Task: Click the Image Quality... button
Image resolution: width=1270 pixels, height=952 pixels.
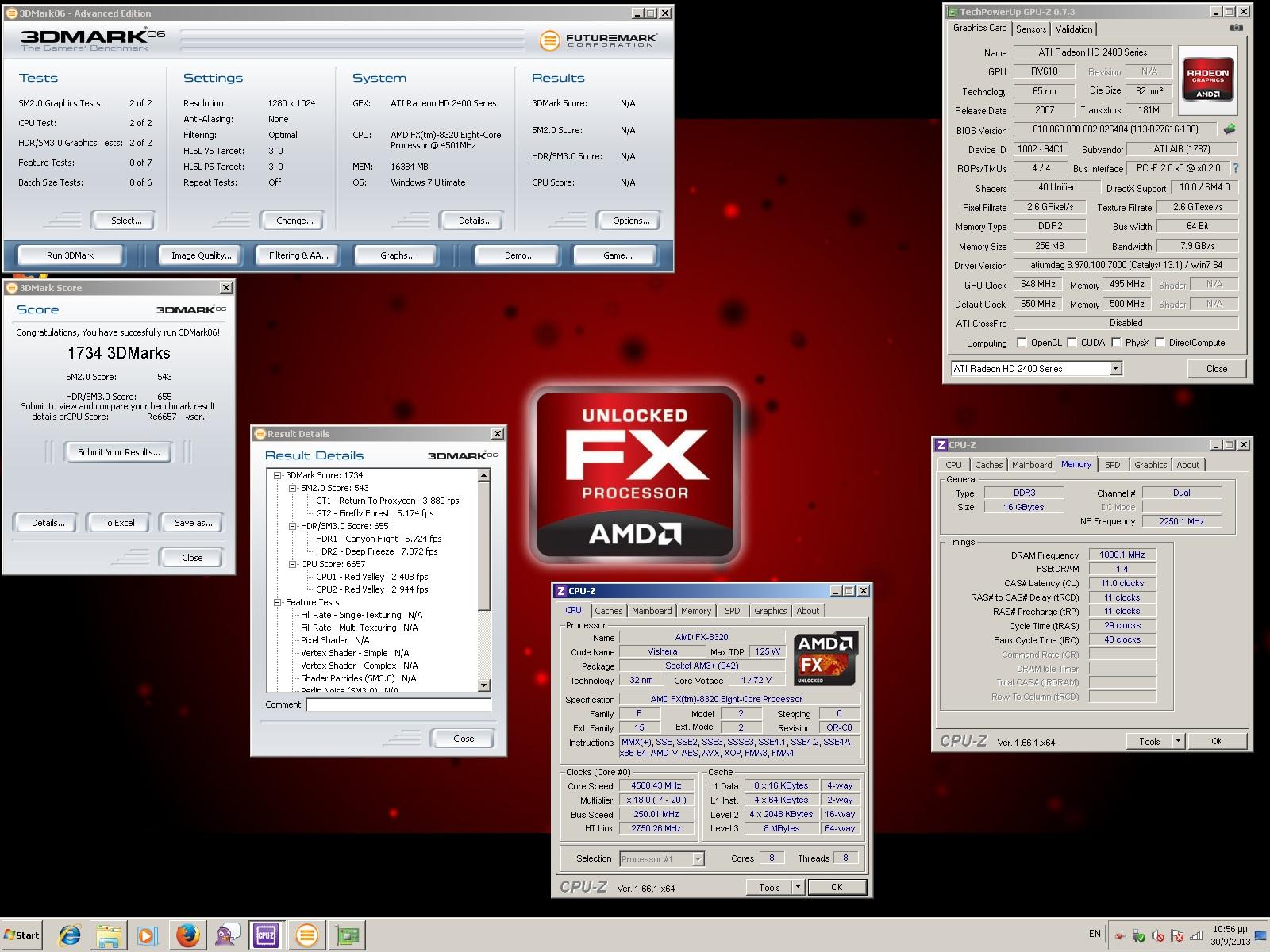Action: pos(202,255)
